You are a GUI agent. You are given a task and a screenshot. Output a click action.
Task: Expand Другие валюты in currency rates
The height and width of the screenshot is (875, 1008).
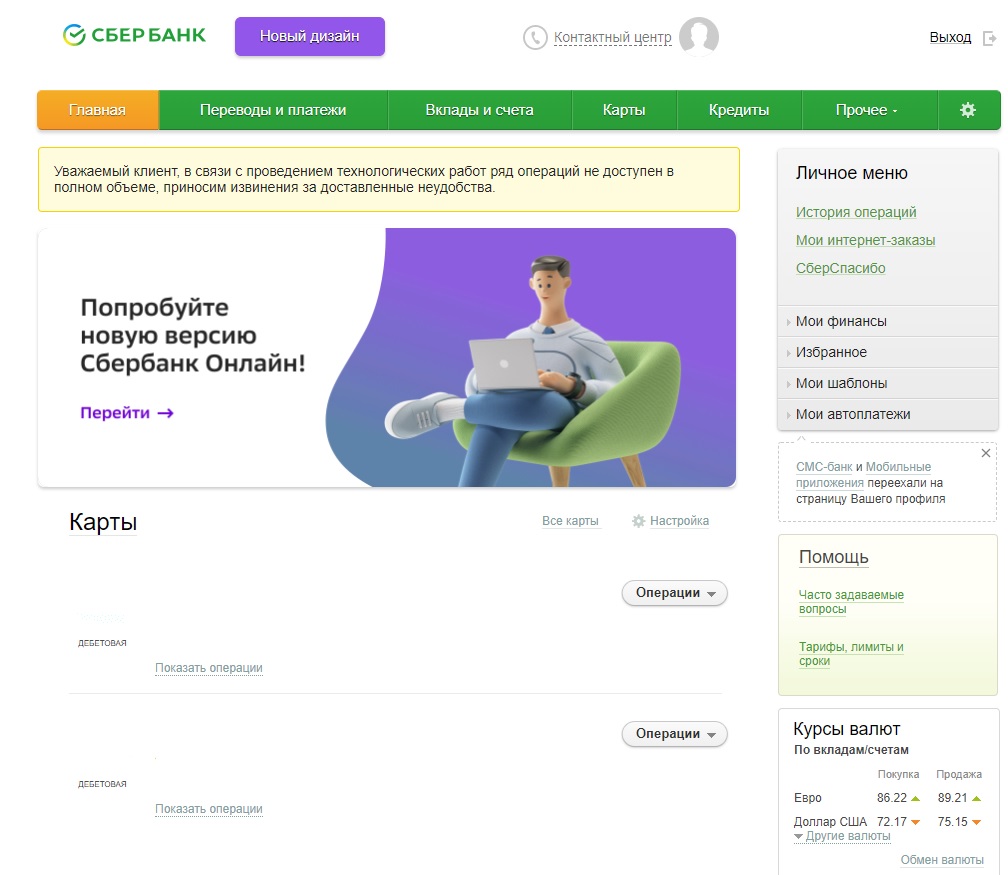843,836
